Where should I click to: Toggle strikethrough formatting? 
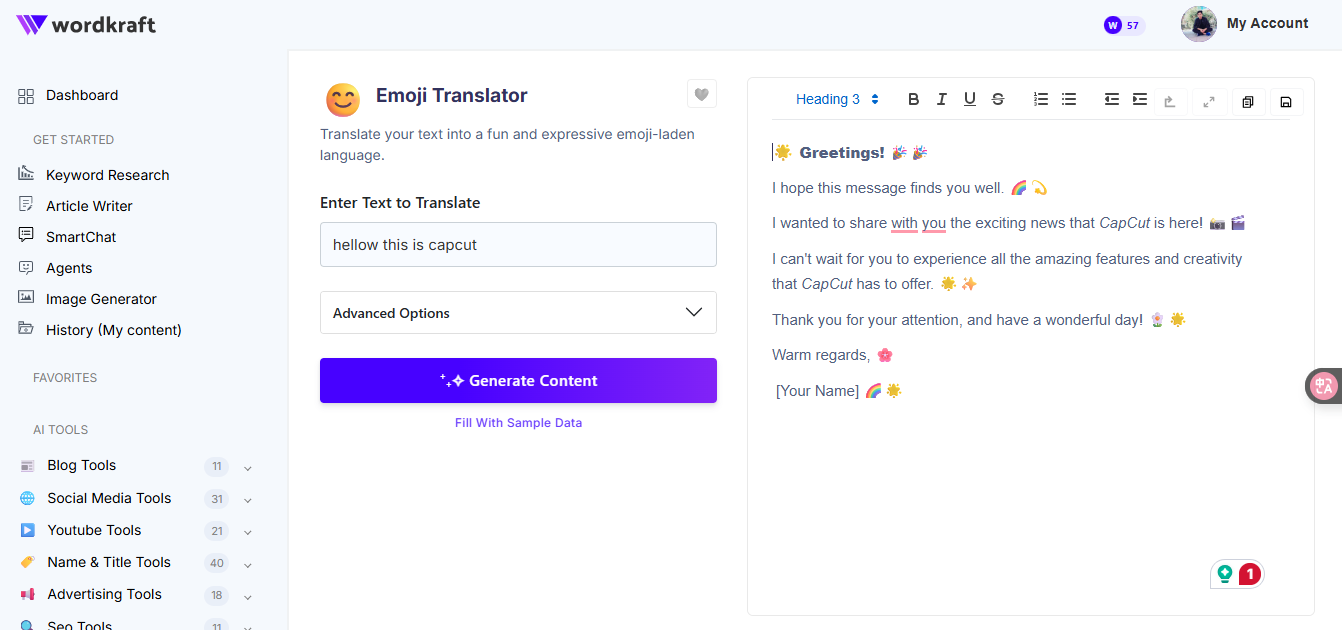click(x=997, y=99)
